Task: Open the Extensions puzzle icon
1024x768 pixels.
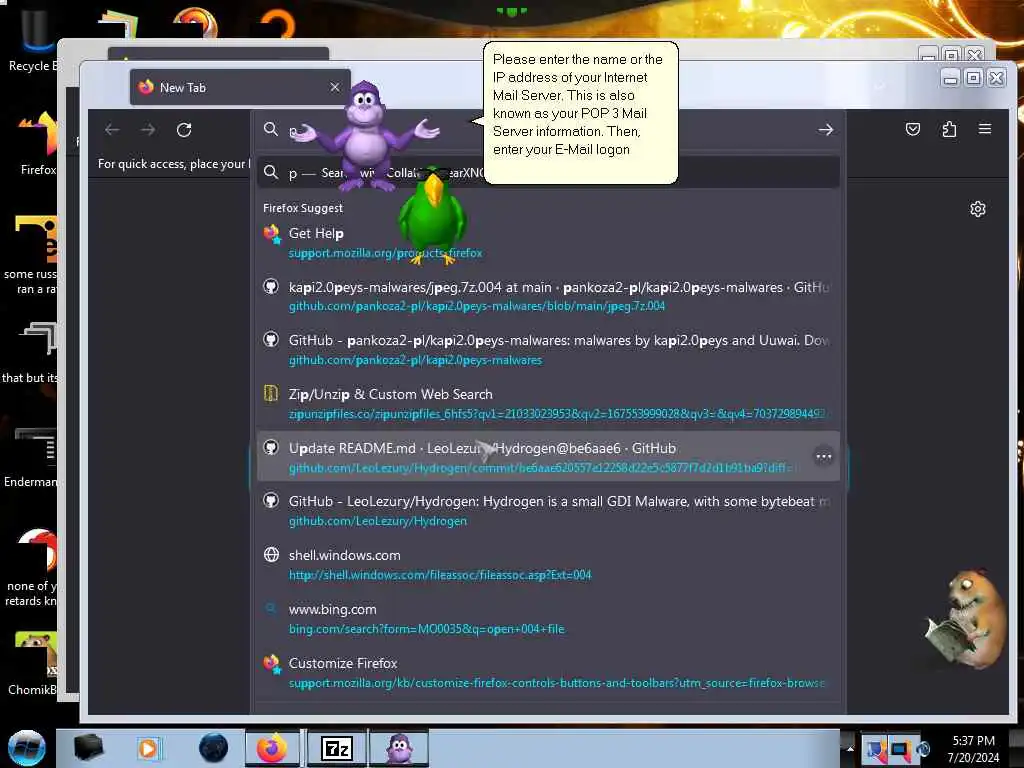Action: tap(949, 129)
